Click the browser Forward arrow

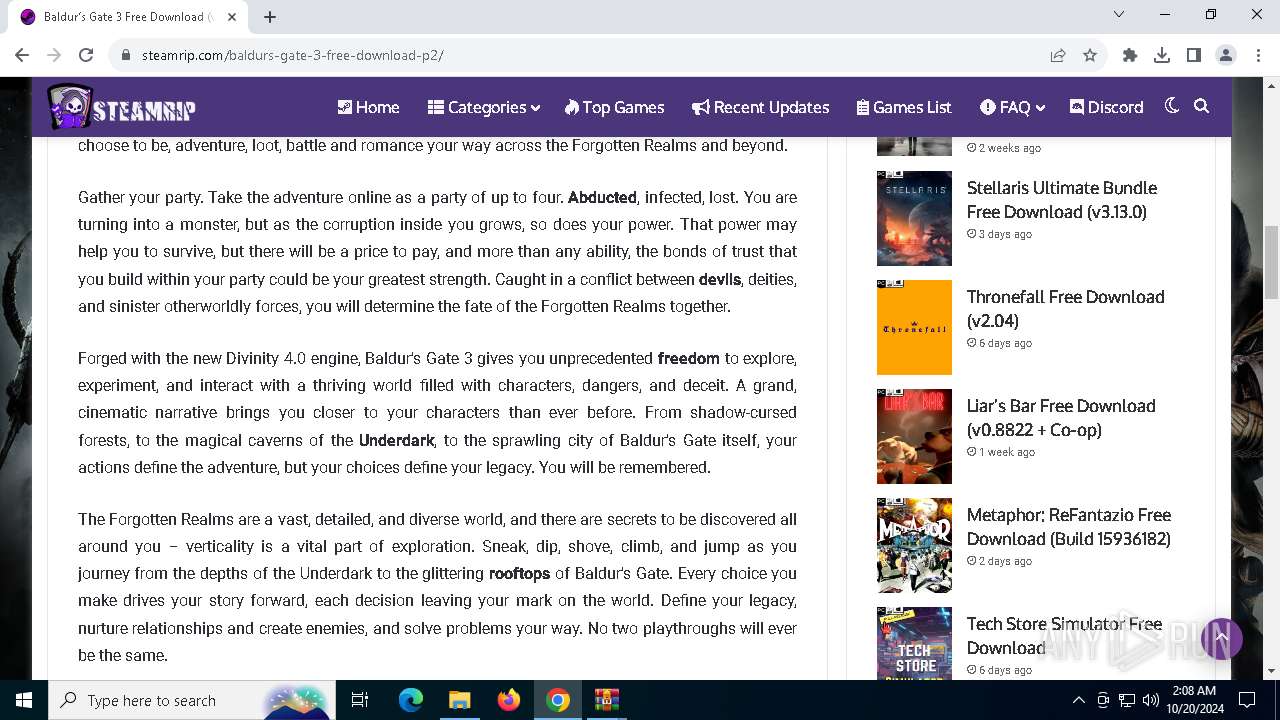54,55
